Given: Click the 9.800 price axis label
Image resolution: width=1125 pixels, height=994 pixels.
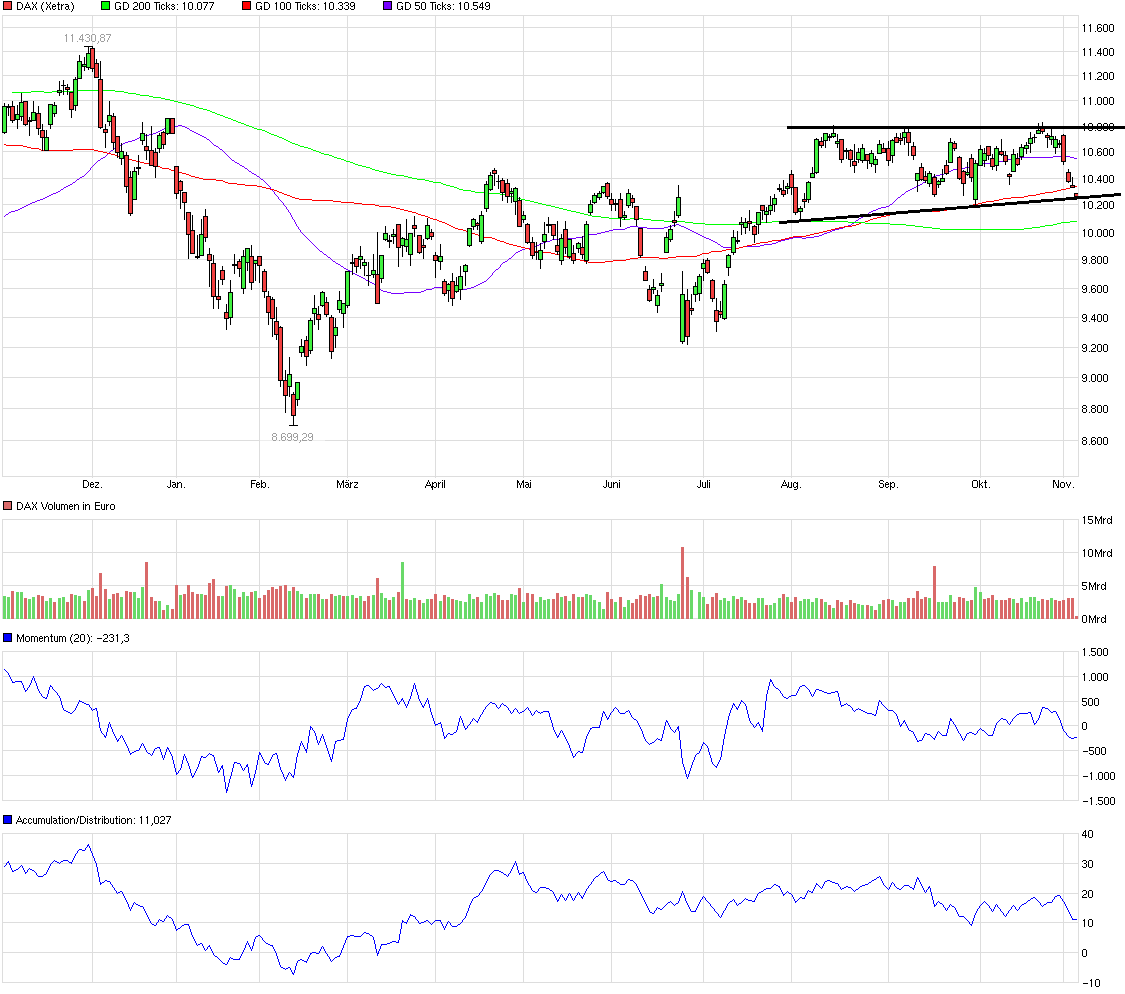Looking at the screenshot, I should tap(1095, 261).
